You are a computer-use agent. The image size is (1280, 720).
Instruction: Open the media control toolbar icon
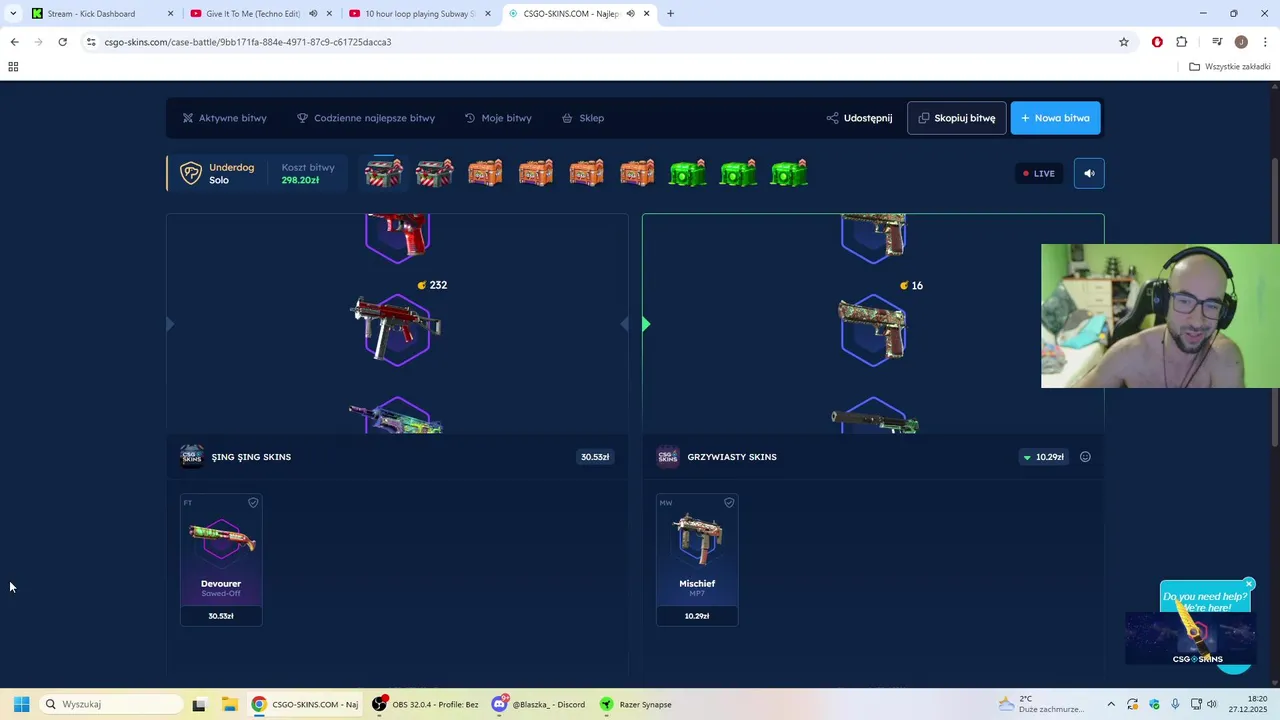1217,42
